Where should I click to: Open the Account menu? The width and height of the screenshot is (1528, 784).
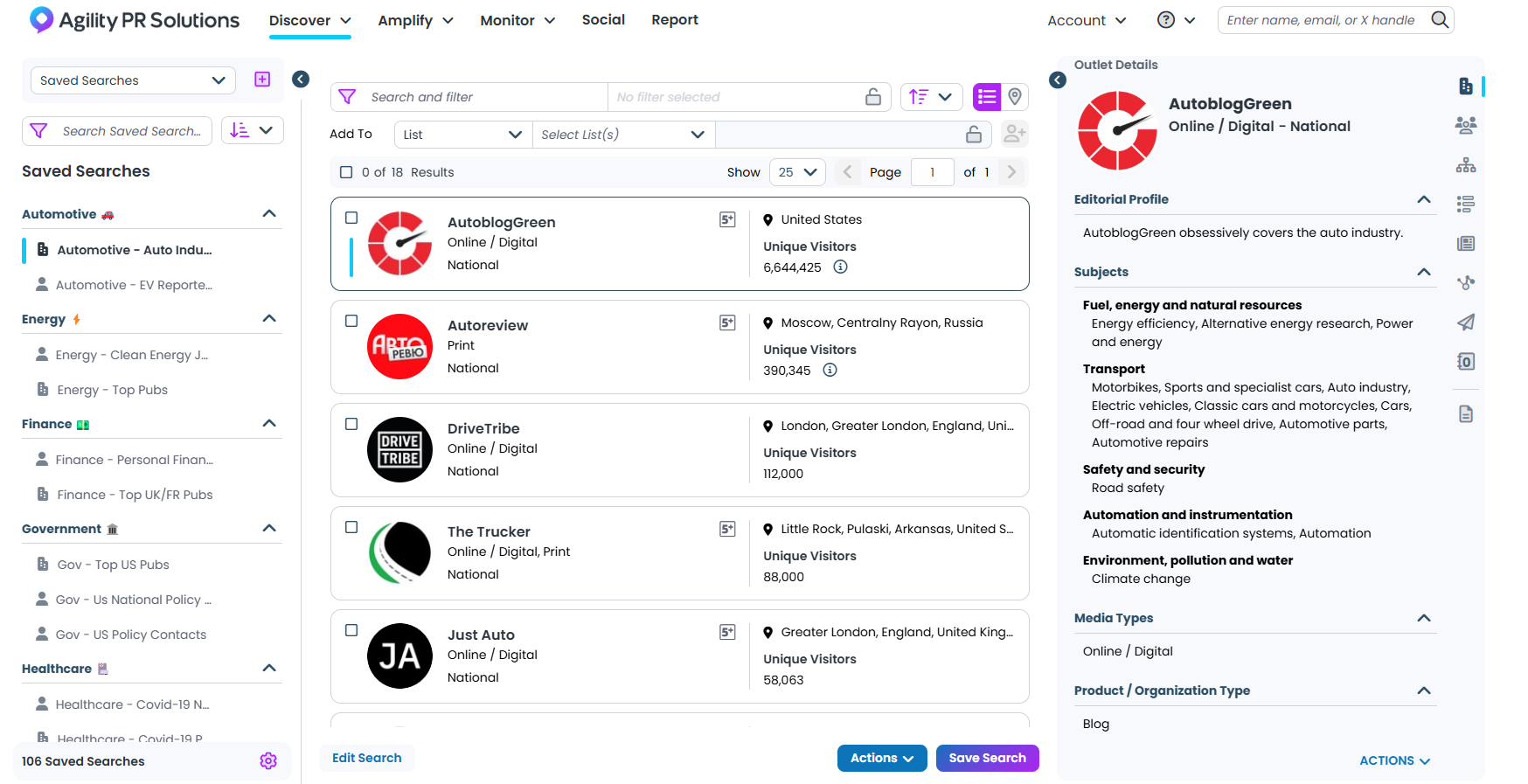point(1087,20)
